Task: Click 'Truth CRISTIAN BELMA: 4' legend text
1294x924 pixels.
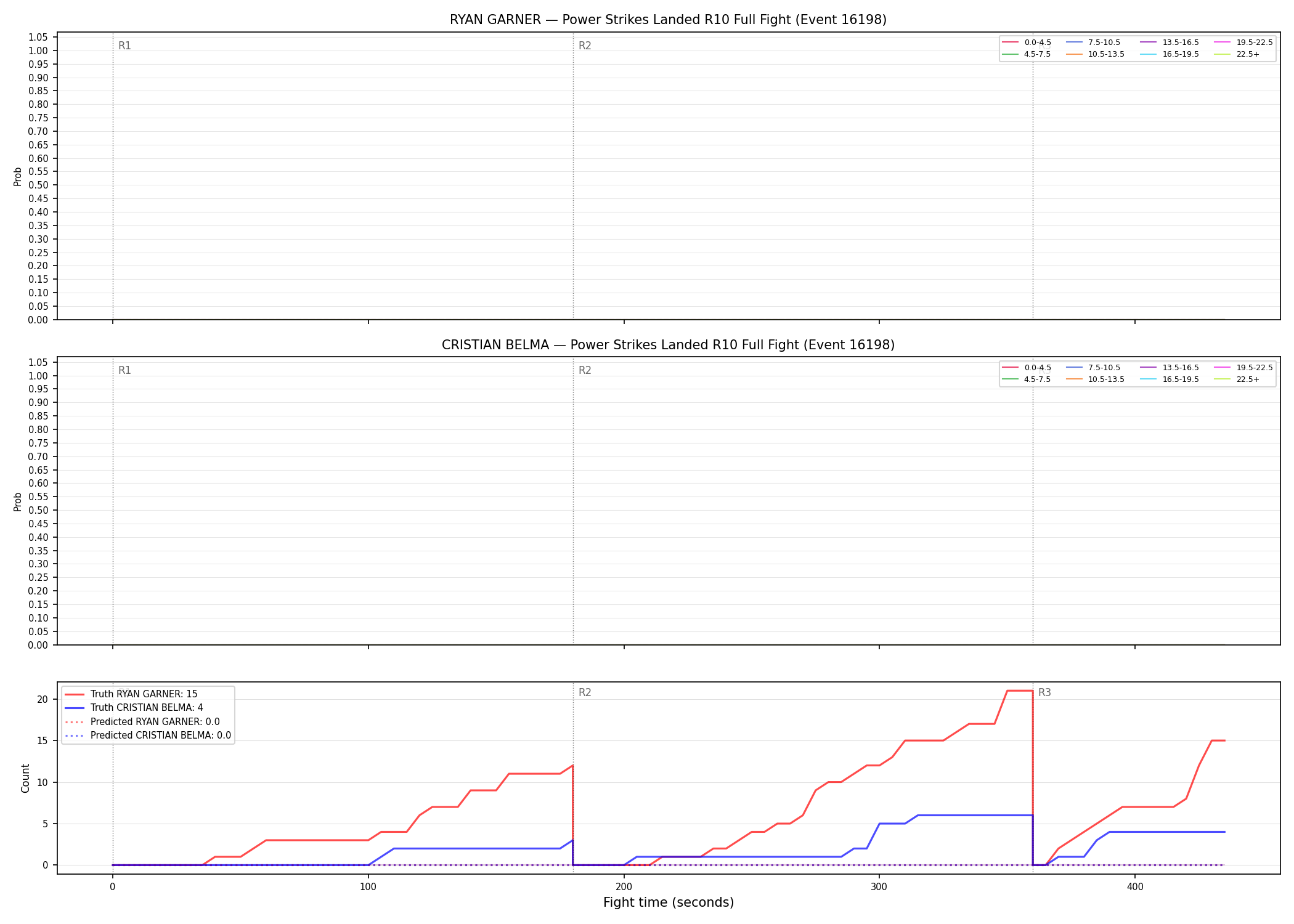Action: [147, 708]
